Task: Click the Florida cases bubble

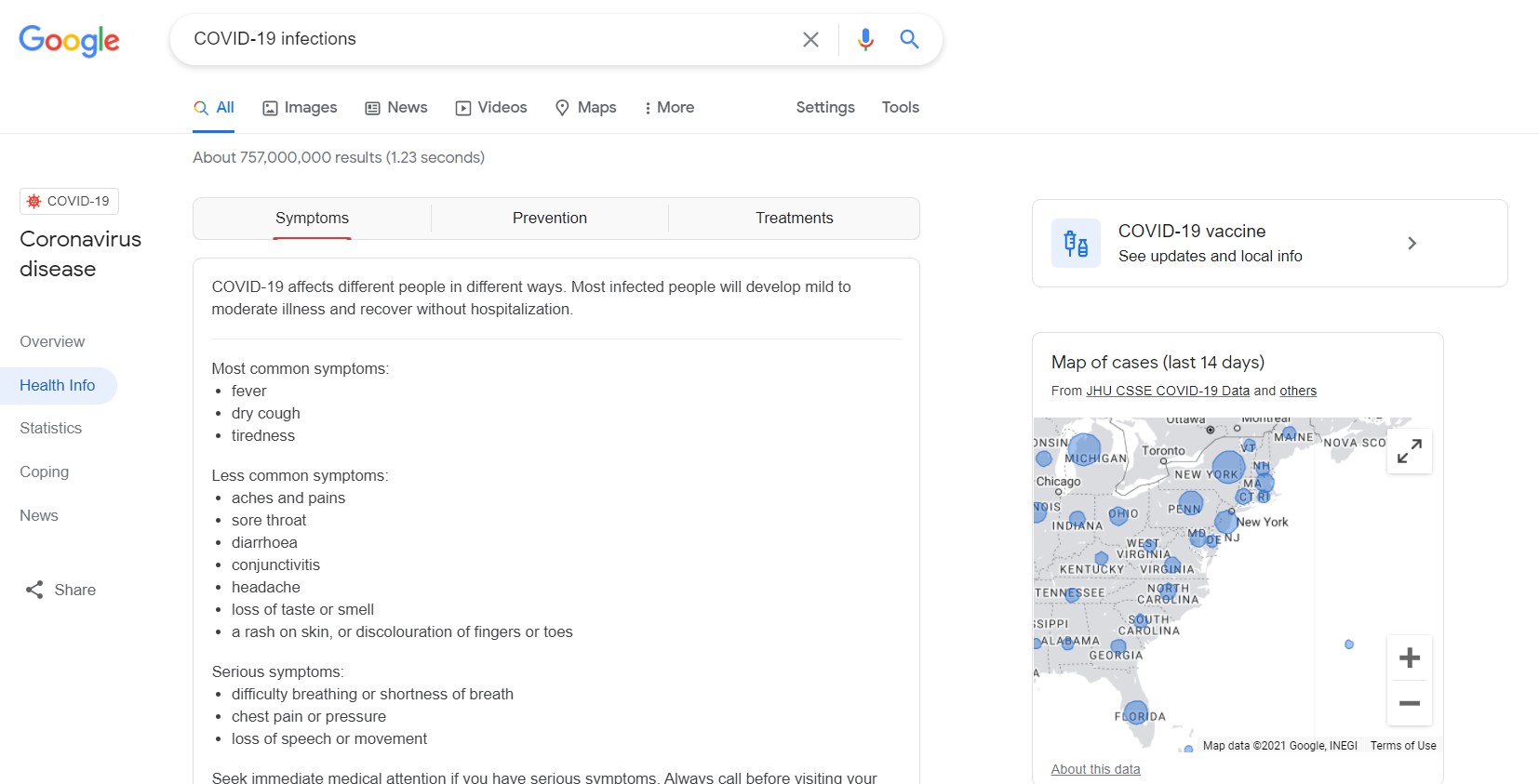Action: tap(1135, 713)
